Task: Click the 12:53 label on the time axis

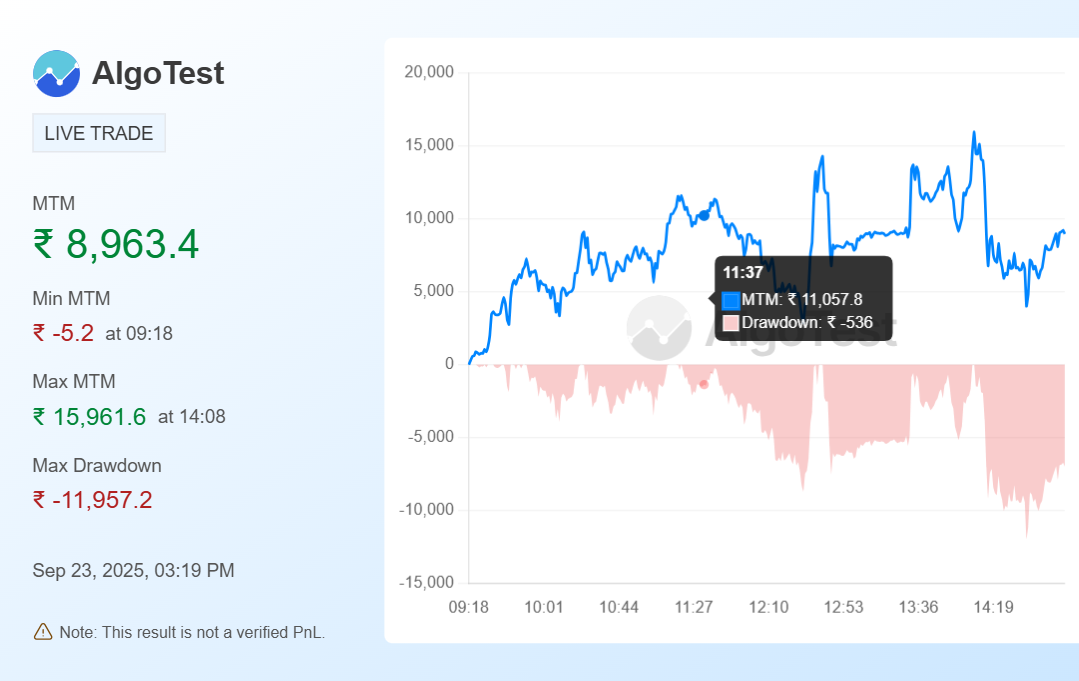Action: pyautogui.click(x=843, y=607)
